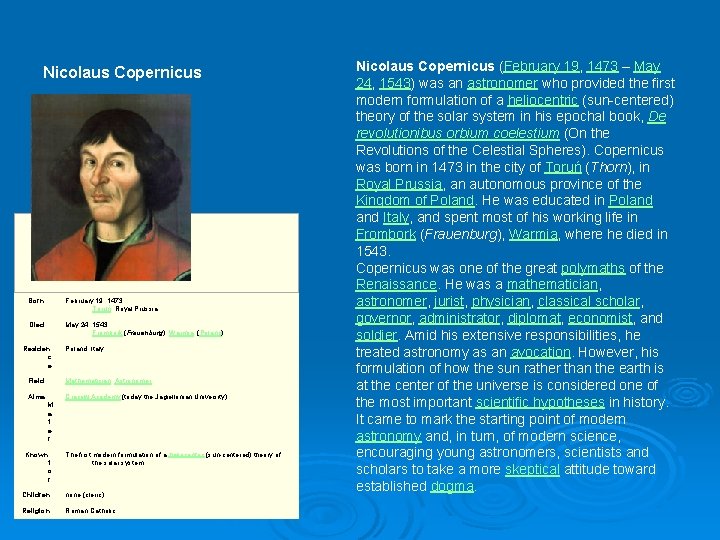Viewport: 720px width, 540px height.
Task: Open the 'Kingdom of Poland' link
Action: [x=415, y=201]
